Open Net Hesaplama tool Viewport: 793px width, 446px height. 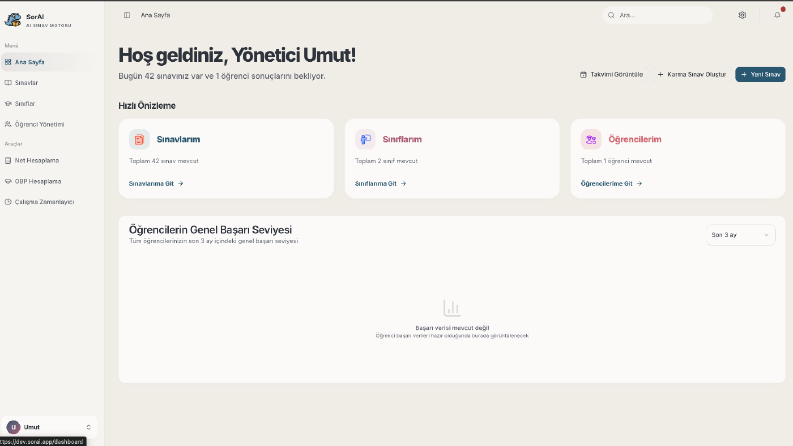pos(48,161)
